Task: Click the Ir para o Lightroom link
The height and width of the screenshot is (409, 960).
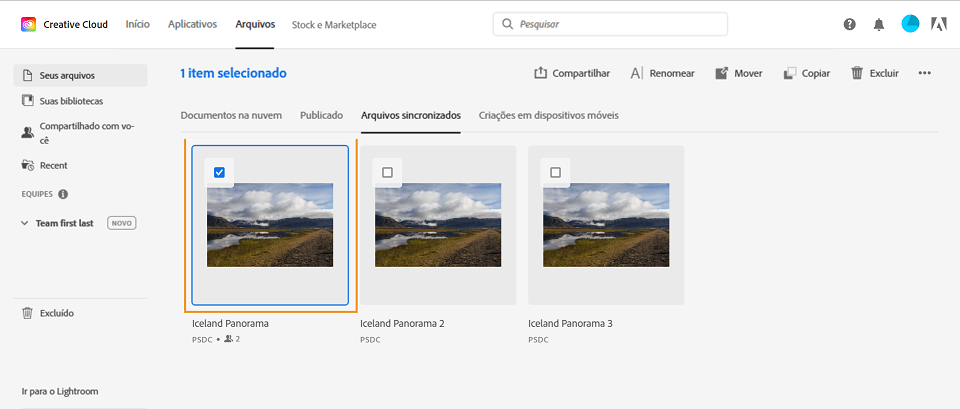Action: click(60, 391)
